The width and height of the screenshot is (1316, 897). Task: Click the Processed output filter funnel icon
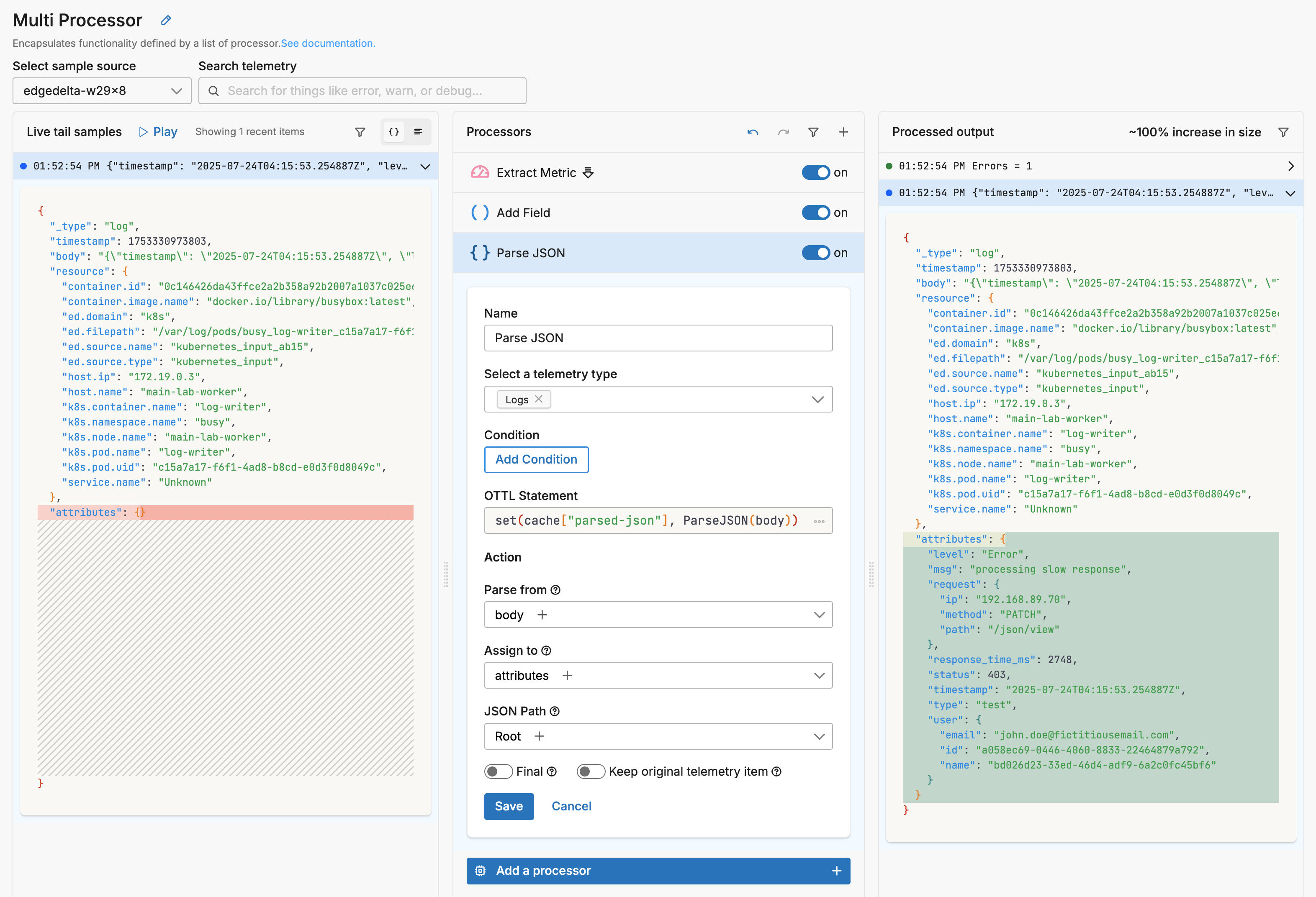[x=1283, y=133]
